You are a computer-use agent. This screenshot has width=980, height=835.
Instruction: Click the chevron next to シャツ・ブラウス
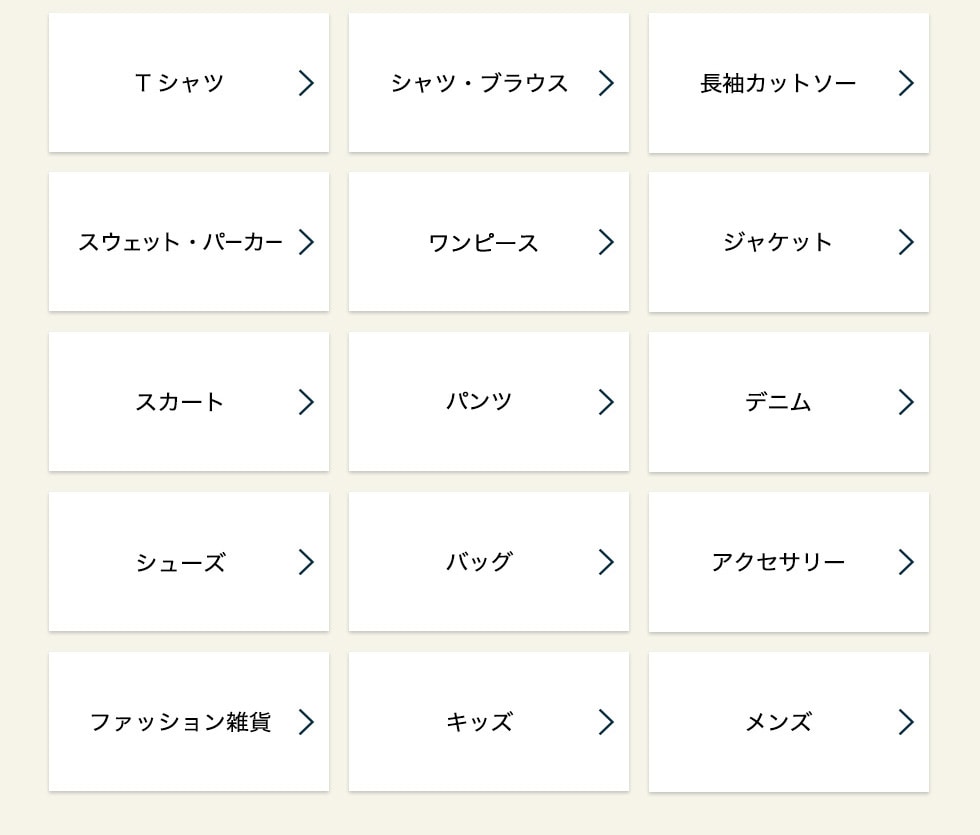(x=606, y=83)
